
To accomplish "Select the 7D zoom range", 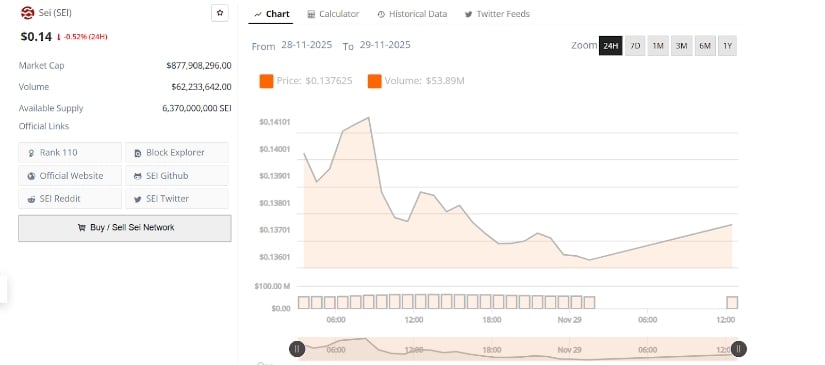I will 635,46.
